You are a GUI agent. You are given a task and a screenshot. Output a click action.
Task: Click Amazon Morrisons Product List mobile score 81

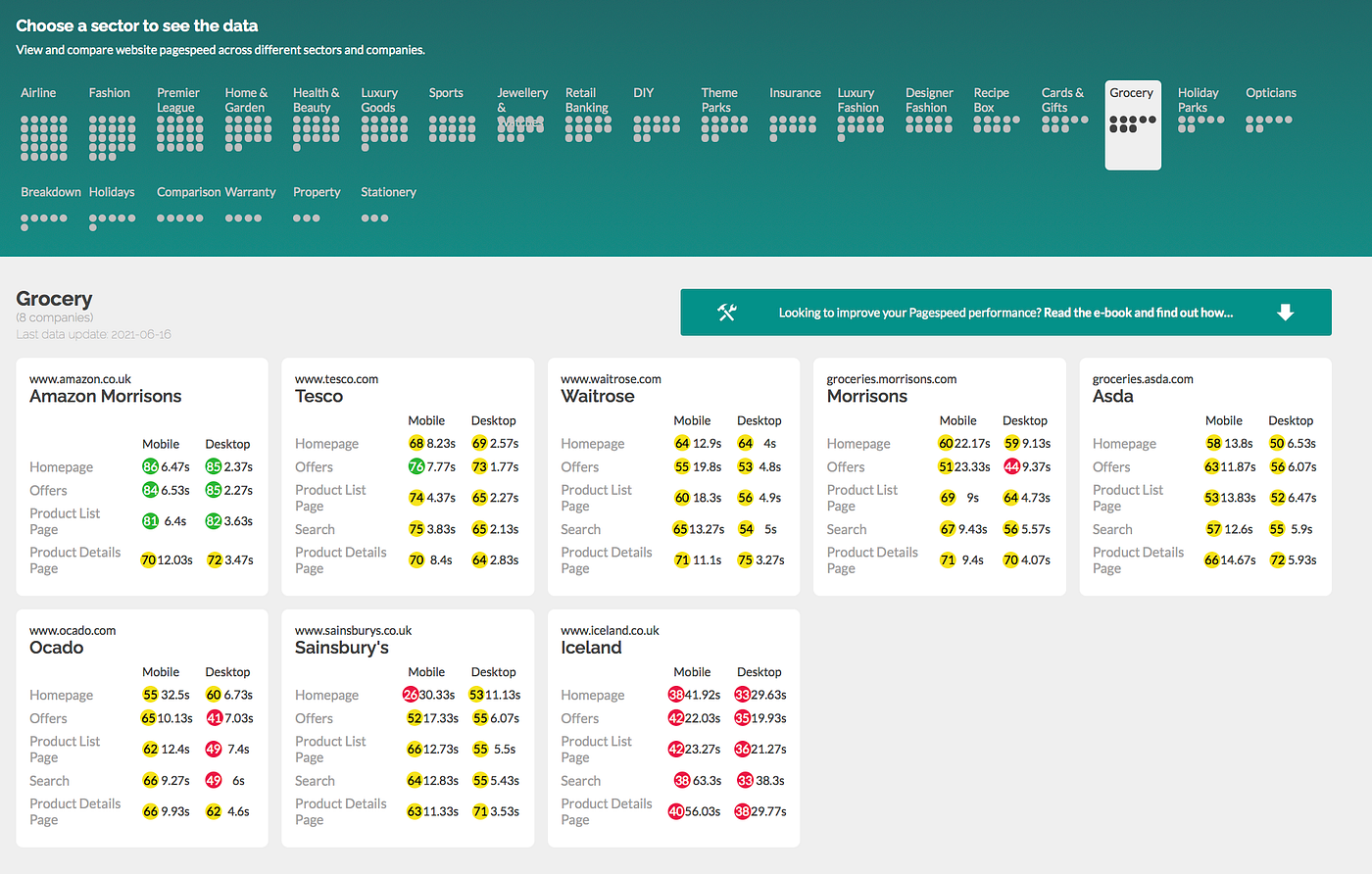tap(150, 521)
